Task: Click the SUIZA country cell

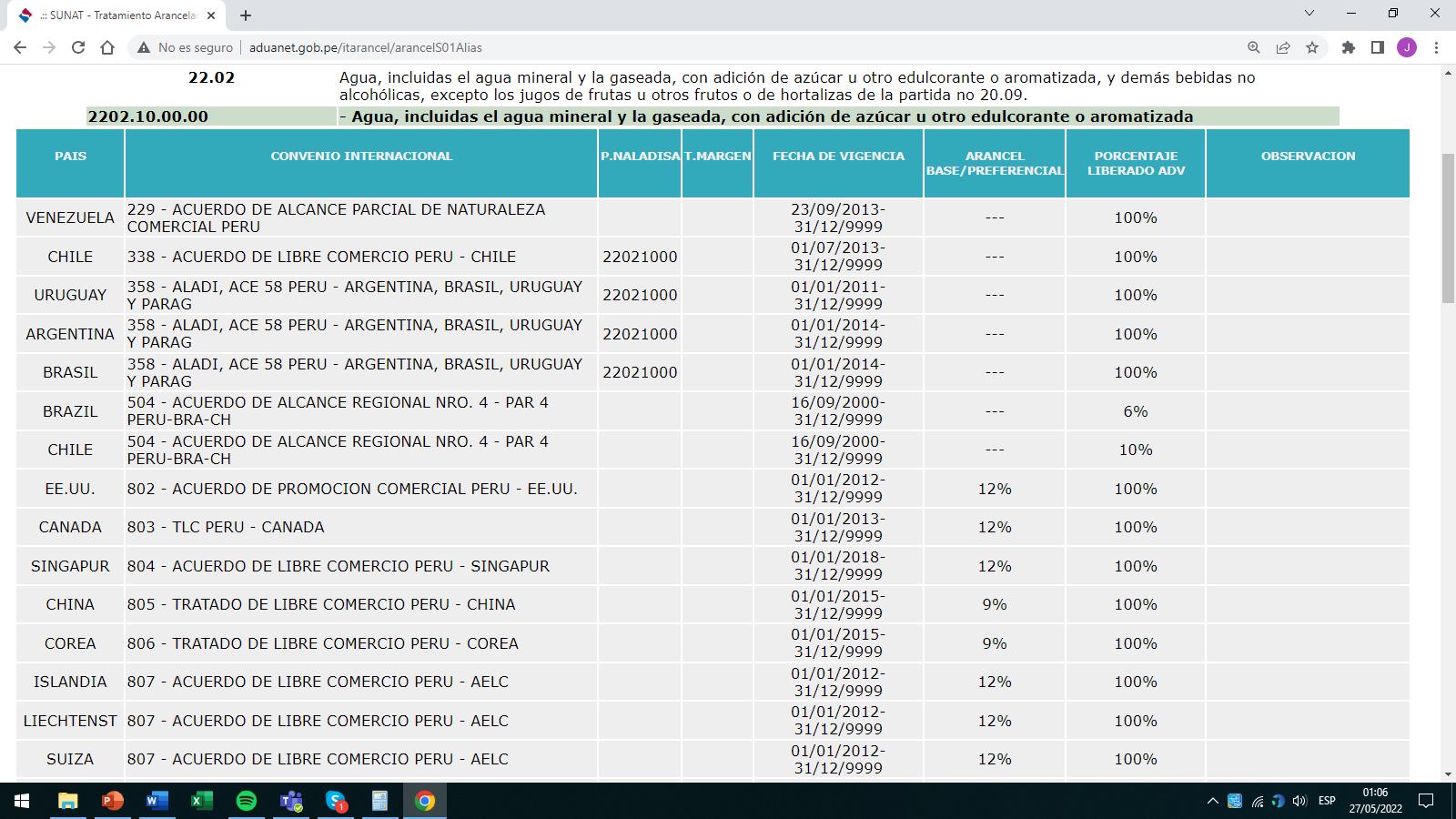Action: pyautogui.click(x=70, y=759)
